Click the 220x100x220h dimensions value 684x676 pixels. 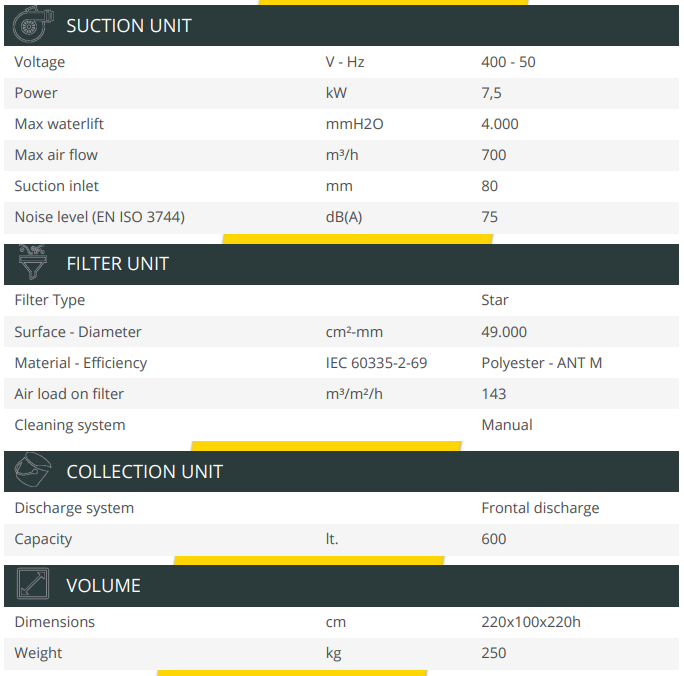point(531,622)
